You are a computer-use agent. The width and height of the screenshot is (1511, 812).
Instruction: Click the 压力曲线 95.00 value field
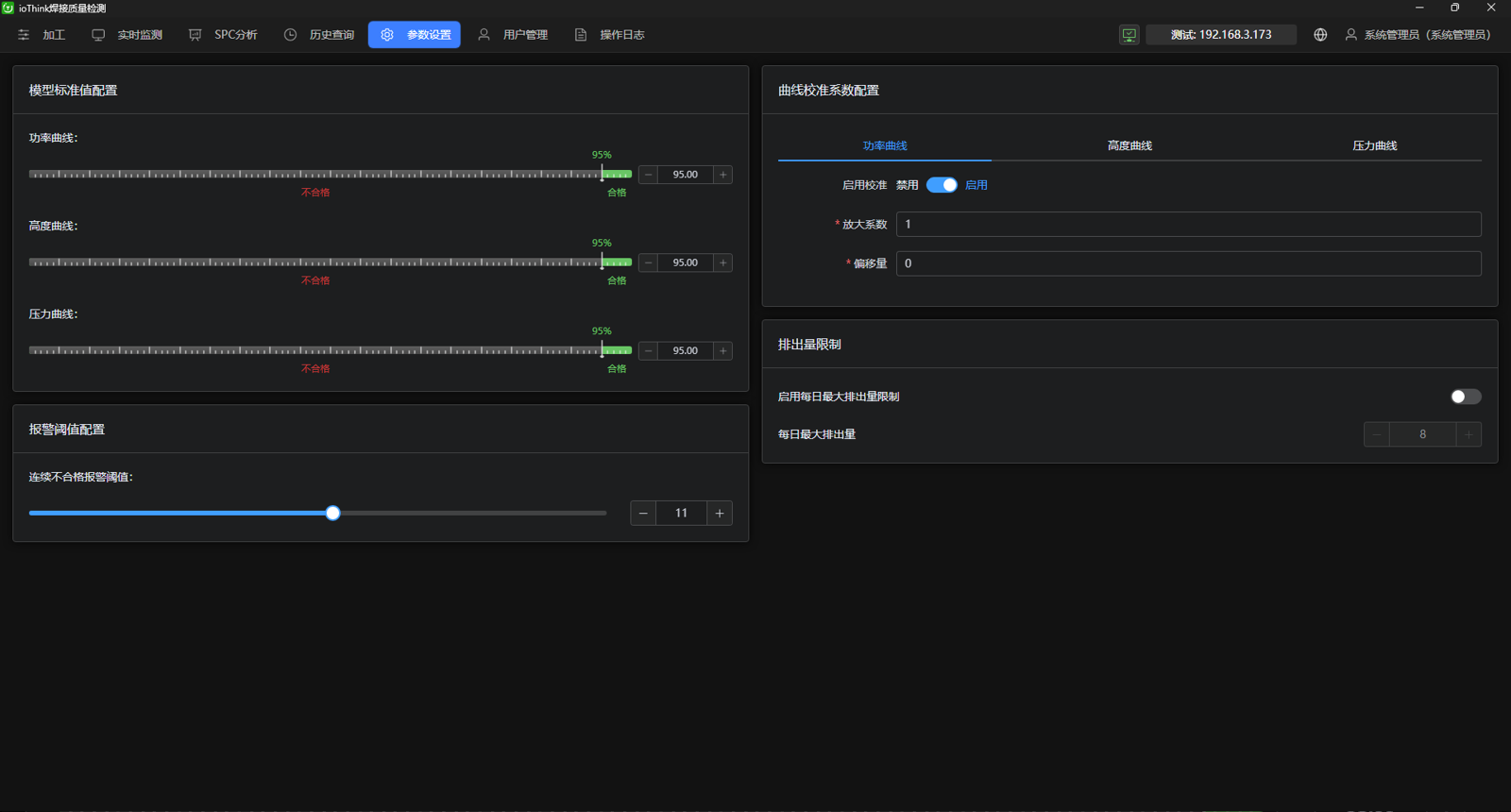[x=686, y=350]
